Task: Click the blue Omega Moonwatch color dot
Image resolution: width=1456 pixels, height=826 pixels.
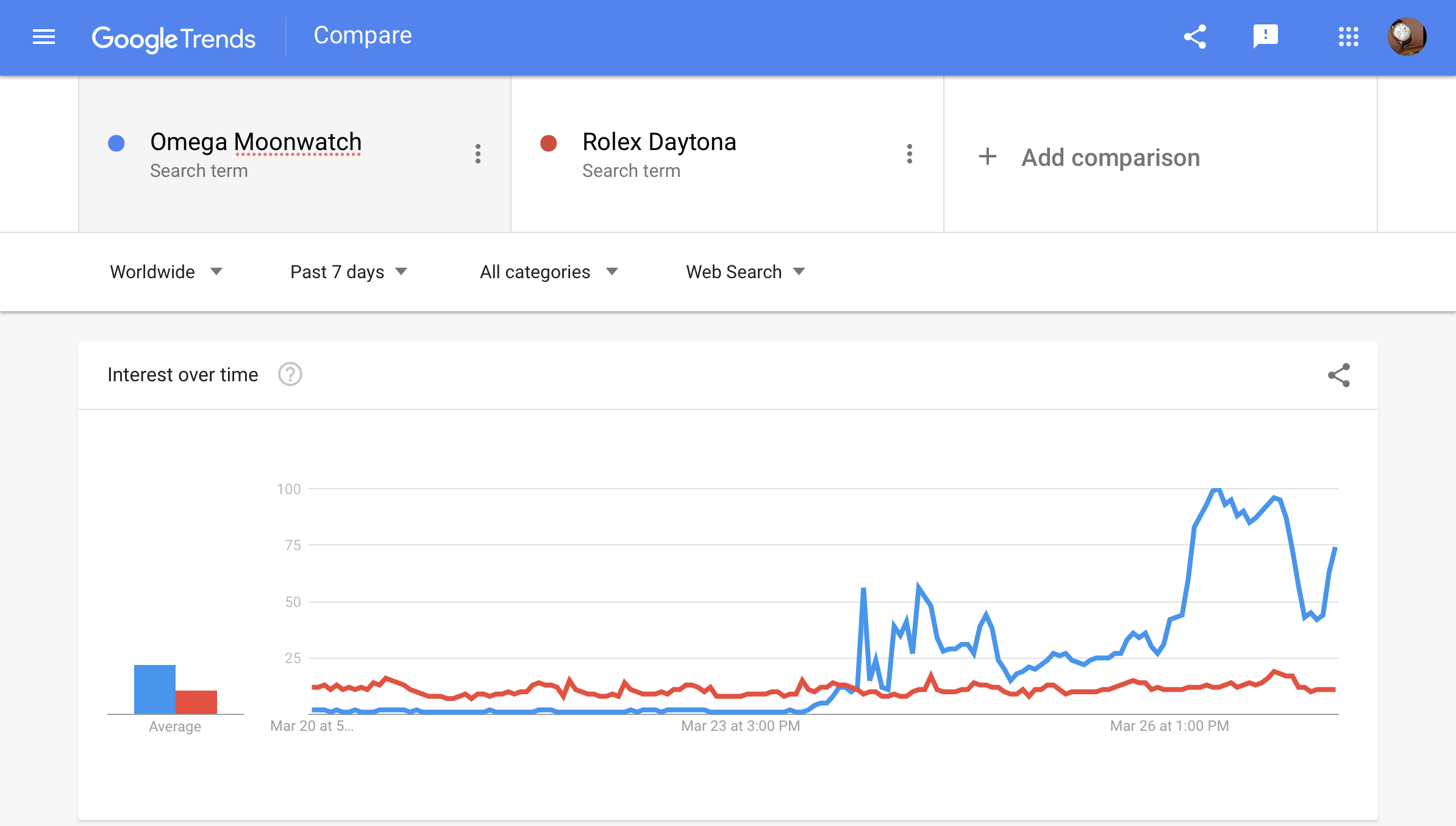Action: click(x=116, y=143)
